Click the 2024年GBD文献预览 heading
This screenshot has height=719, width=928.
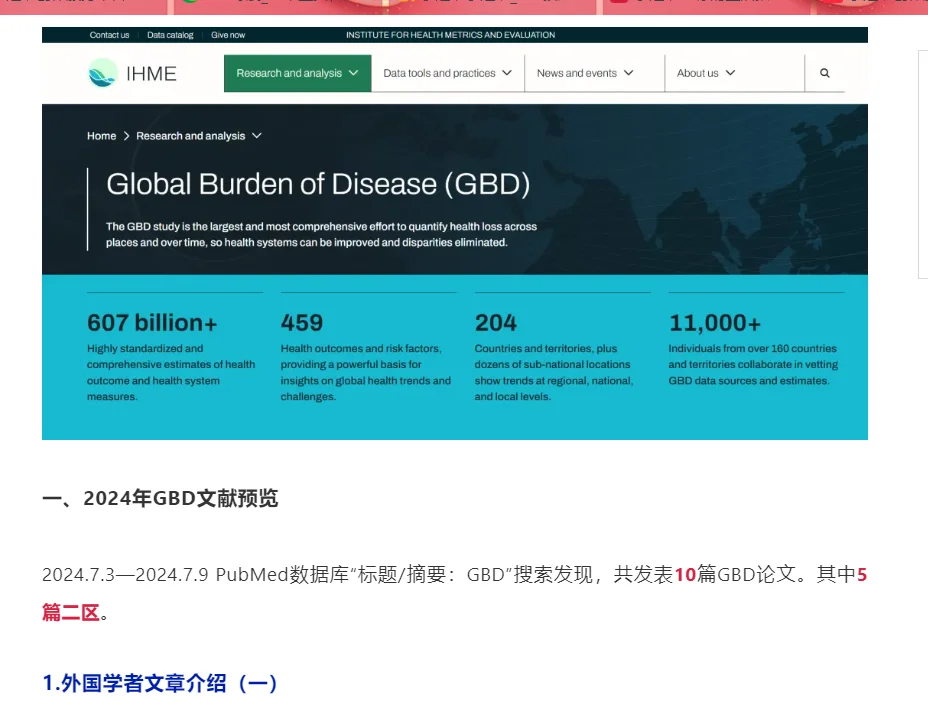click(x=160, y=498)
